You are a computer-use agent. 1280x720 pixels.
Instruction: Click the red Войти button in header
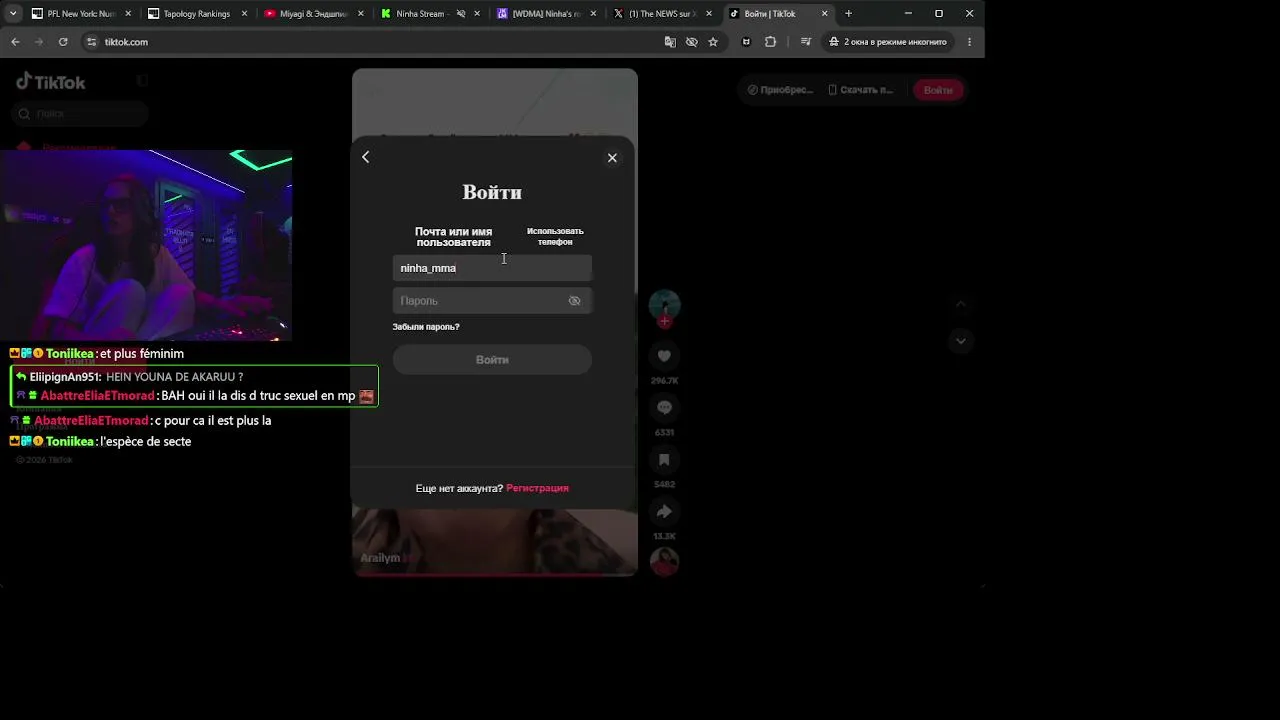pyautogui.click(x=938, y=90)
